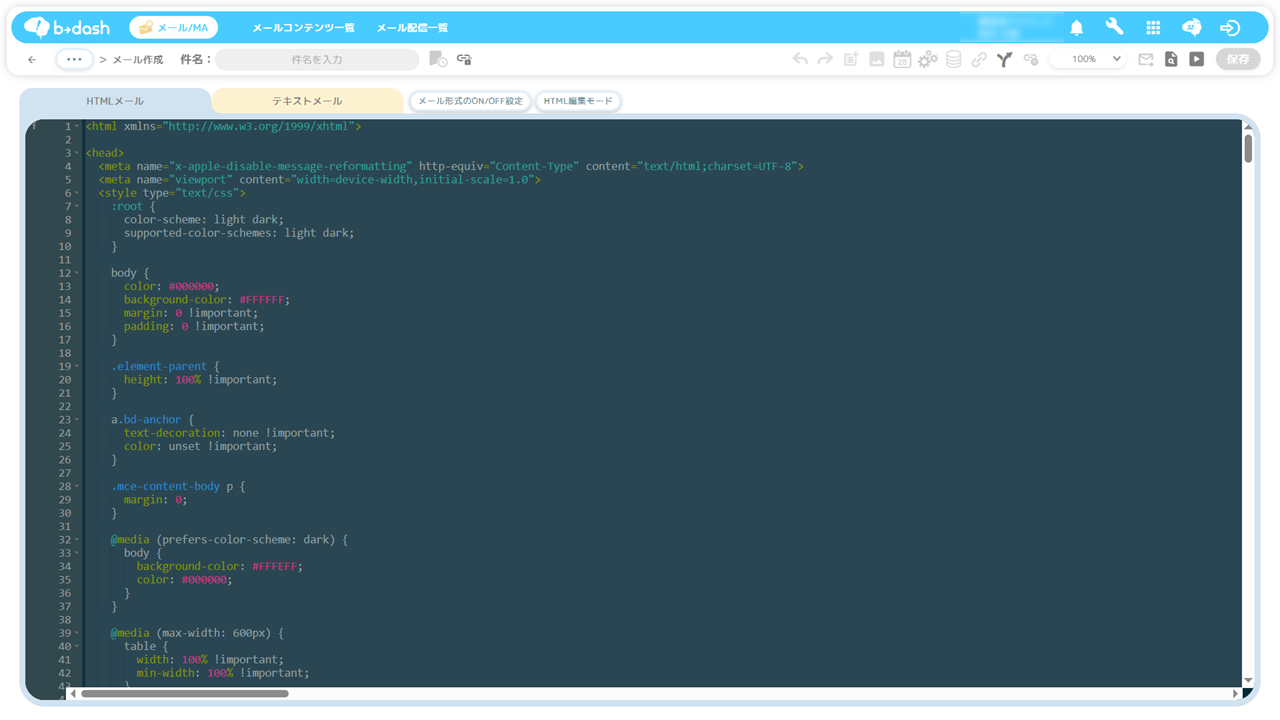This screenshot has width=1280, height=720.
Task: Click the horizontal scrollbar thumb
Action: (185, 693)
